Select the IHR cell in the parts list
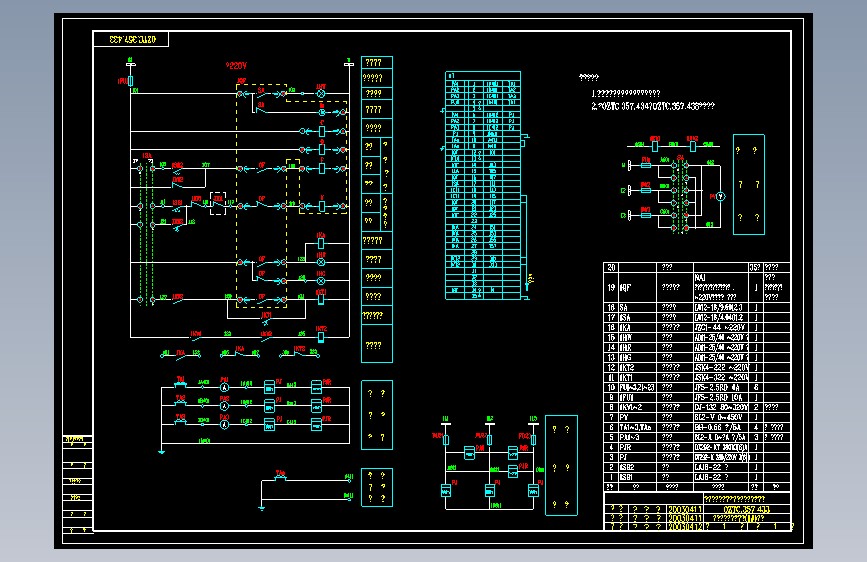Image resolution: width=867 pixels, height=562 pixels. [x=638, y=347]
